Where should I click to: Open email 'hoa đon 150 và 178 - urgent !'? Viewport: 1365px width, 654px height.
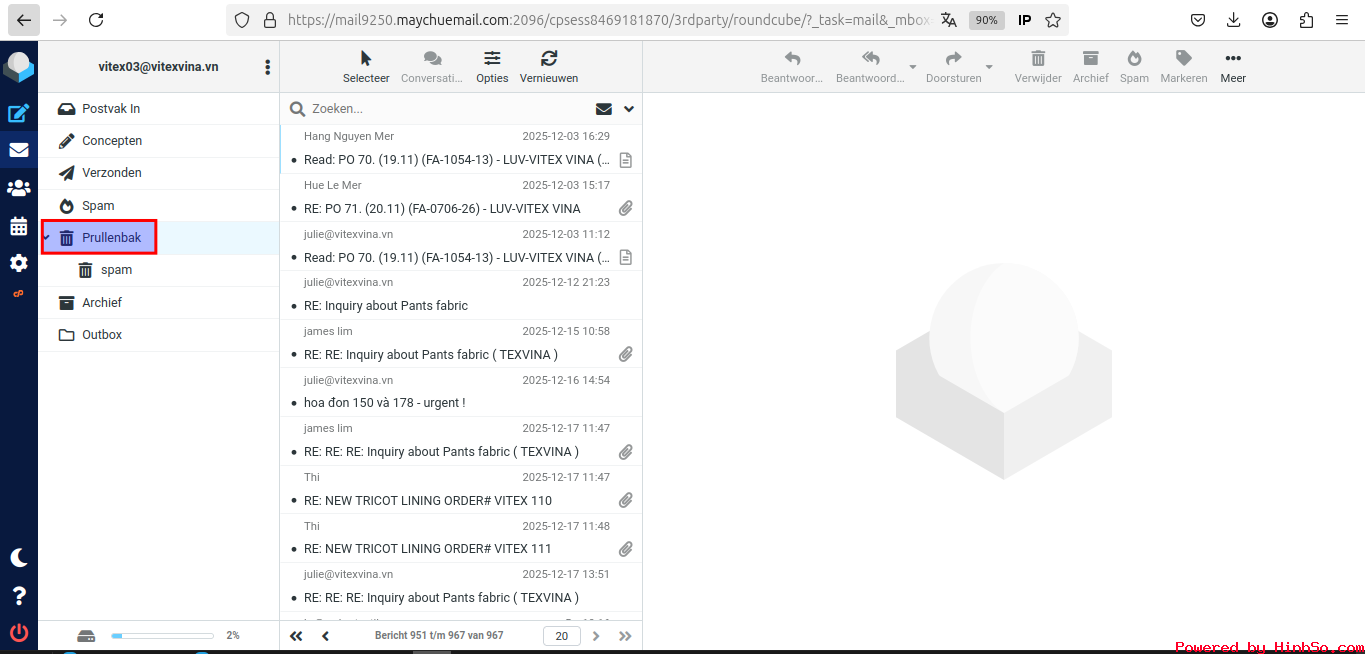coord(384,403)
